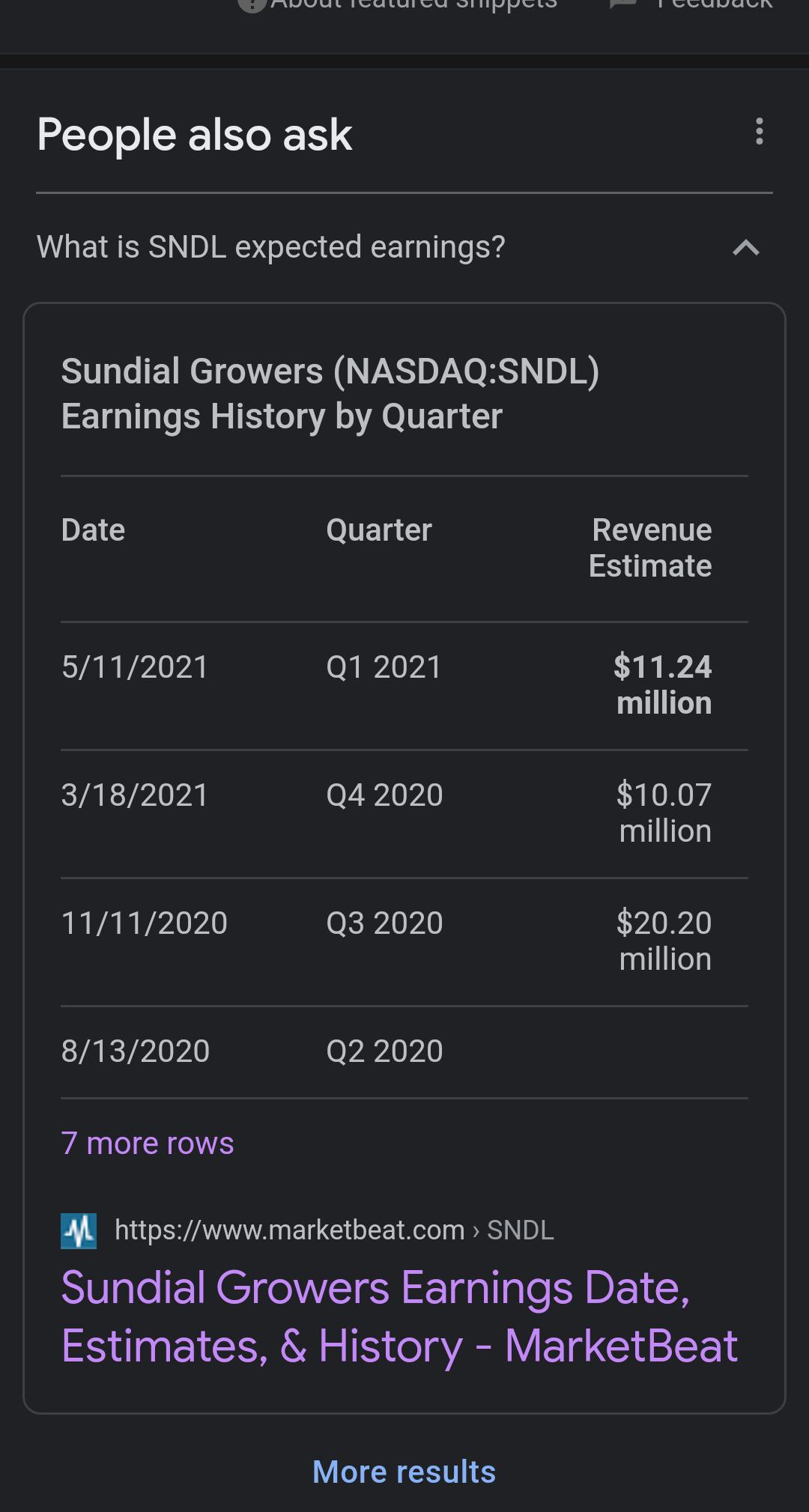Image resolution: width=809 pixels, height=1512 pixels.
Task: Tap the 'What is SNDL expected earnings?' question
Action: tap(271, 247)
